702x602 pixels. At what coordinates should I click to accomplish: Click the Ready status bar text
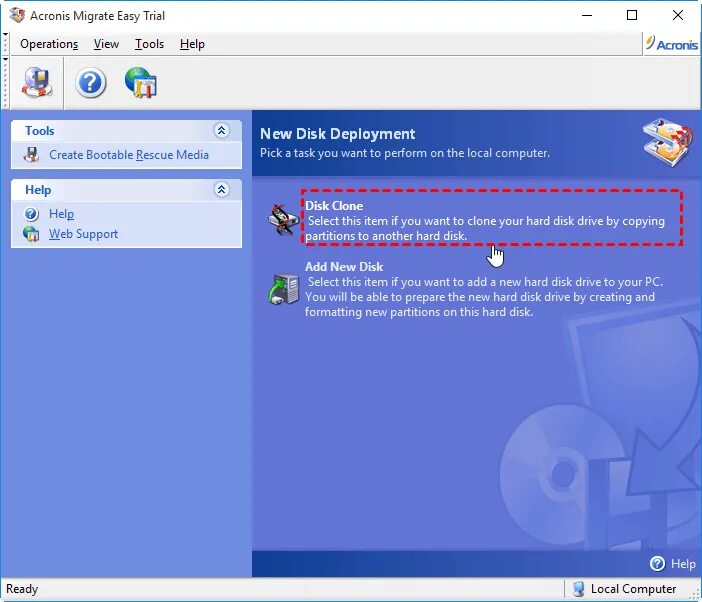click(22, 589)
